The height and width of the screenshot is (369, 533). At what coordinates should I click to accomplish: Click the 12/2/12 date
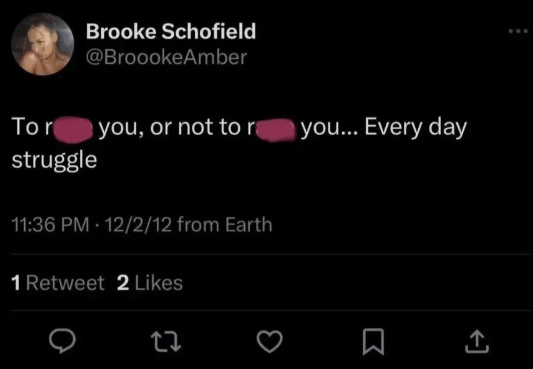[138, 225]
